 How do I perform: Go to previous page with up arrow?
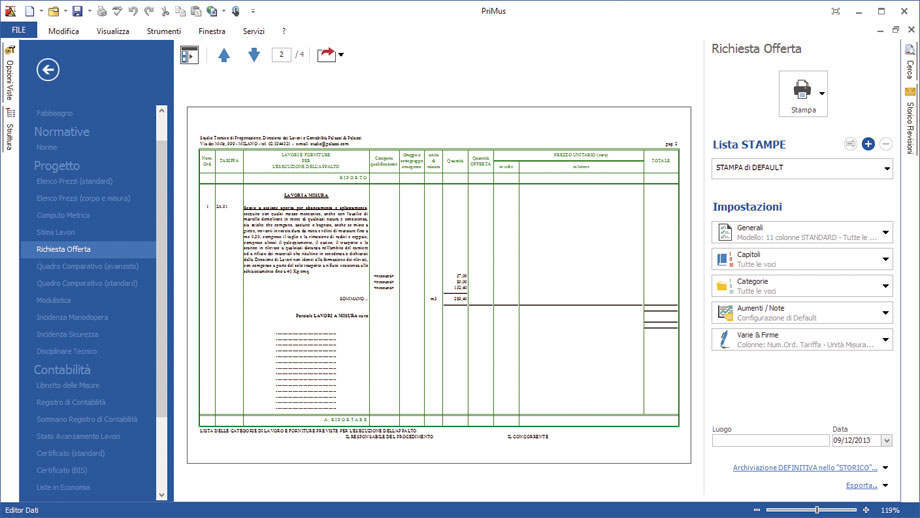pyautogui.click(x=224, y=55)
